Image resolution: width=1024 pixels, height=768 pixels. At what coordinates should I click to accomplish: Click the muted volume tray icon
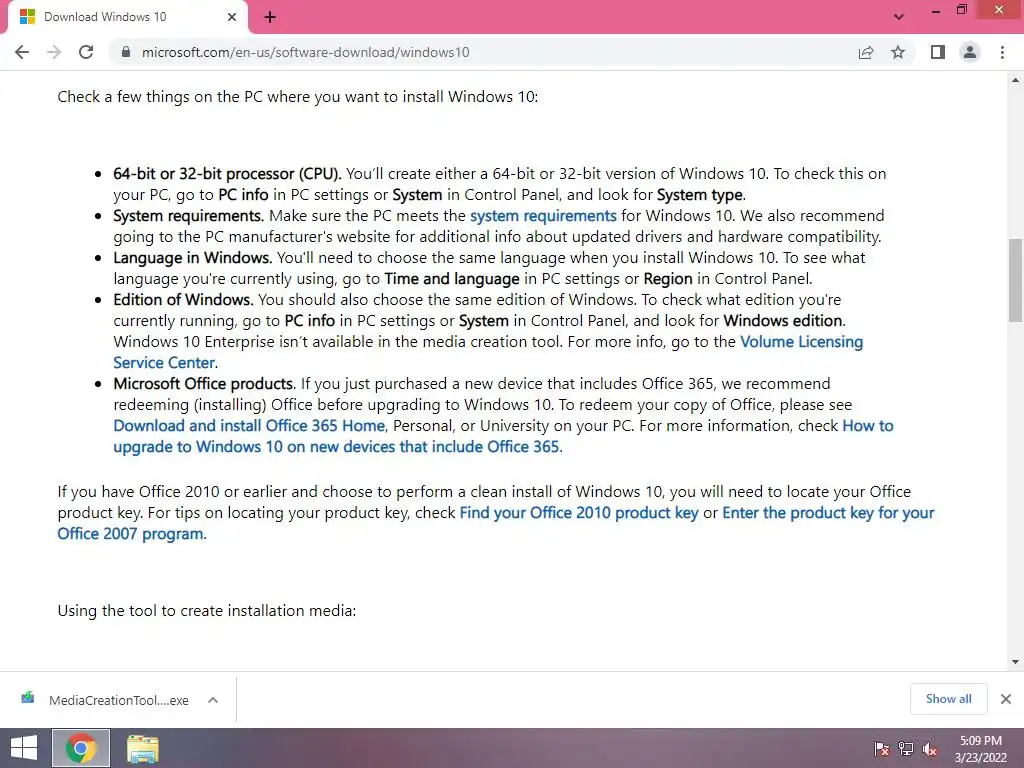pyautogui.click(x=930, y=749)
